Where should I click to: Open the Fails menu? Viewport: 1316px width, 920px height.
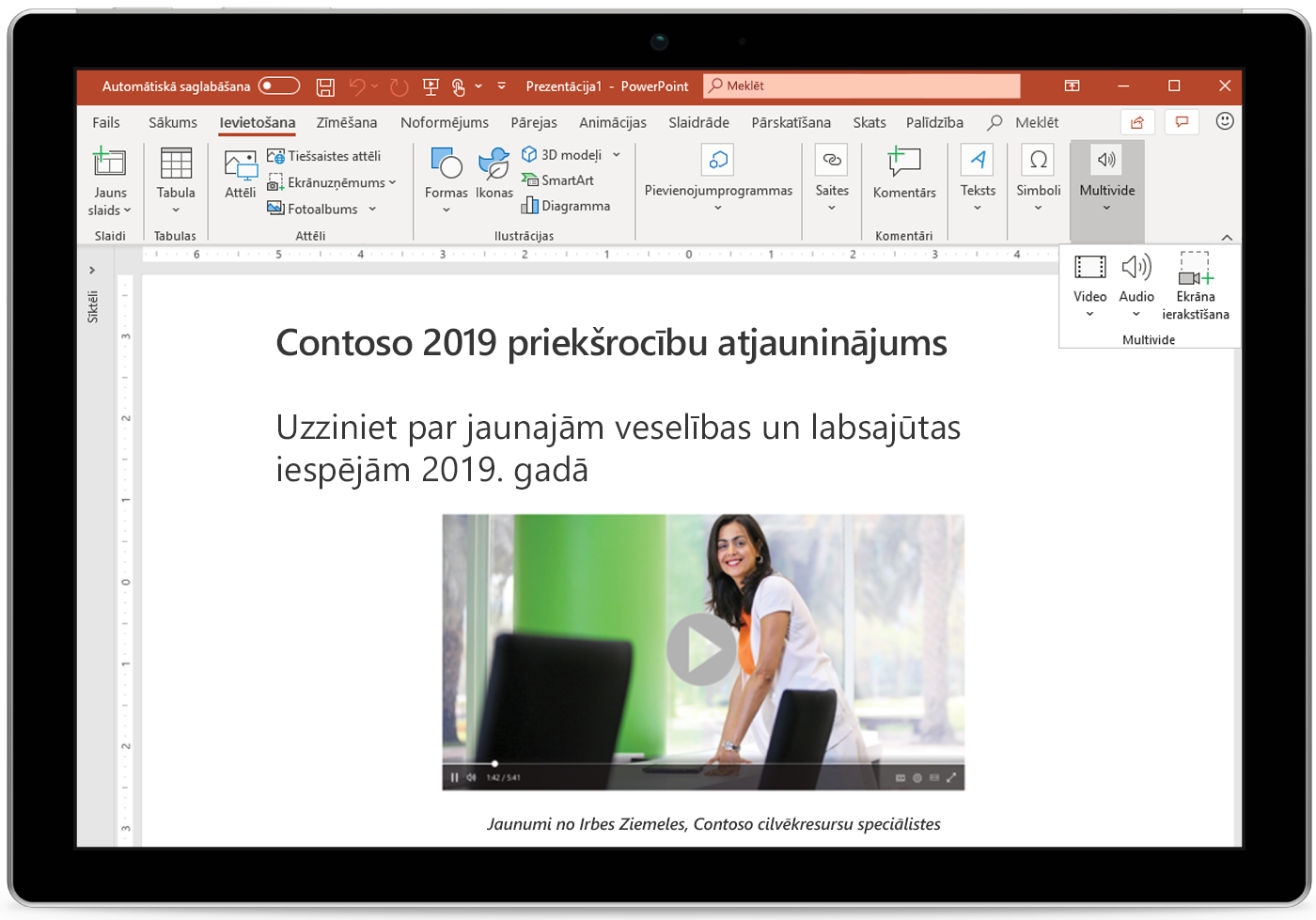click(106, 122)
